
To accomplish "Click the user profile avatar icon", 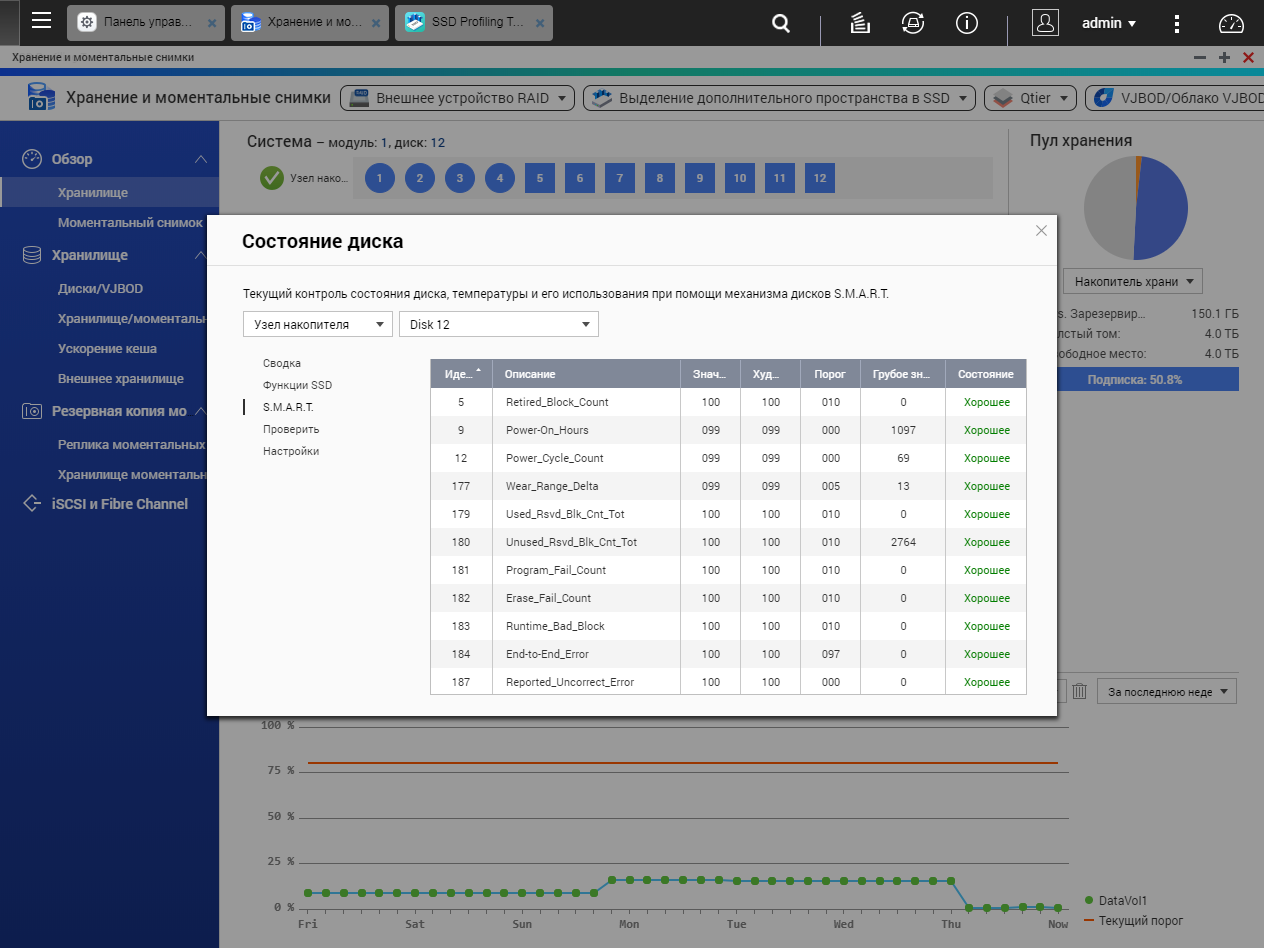I will point(1045,23).
